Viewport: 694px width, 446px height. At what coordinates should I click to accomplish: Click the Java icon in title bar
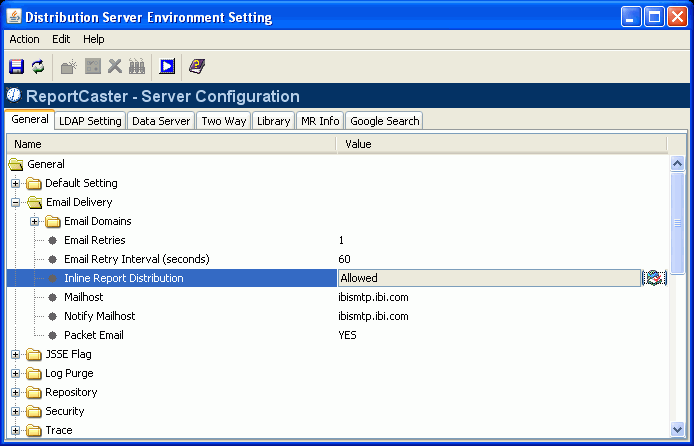(x=14, y=16)
